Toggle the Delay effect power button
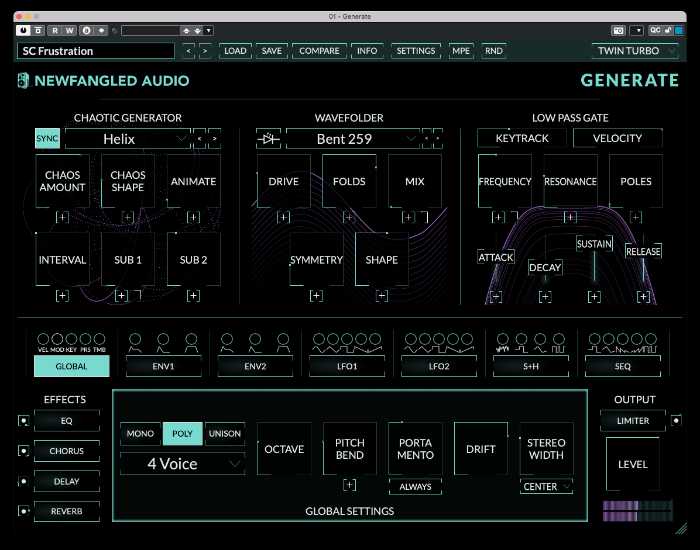700x550 pixels. point(24,481)
